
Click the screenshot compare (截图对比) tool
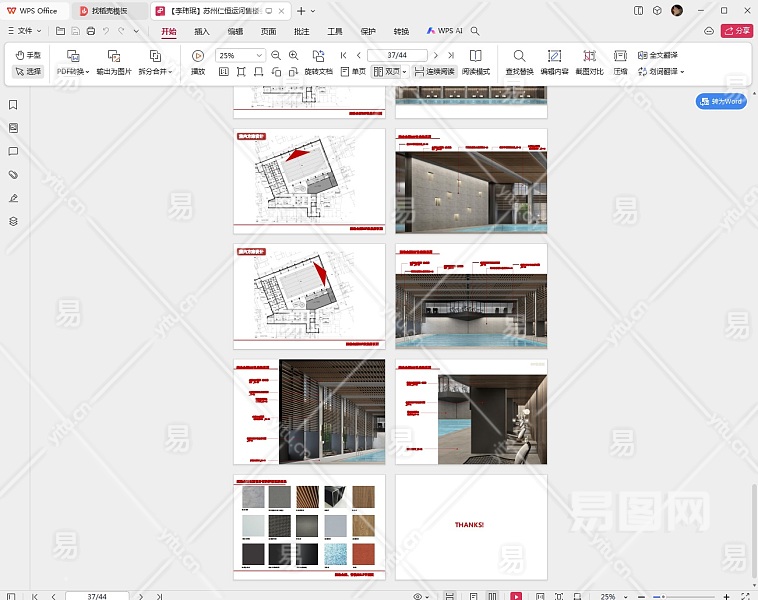click(x=589, y=56)
